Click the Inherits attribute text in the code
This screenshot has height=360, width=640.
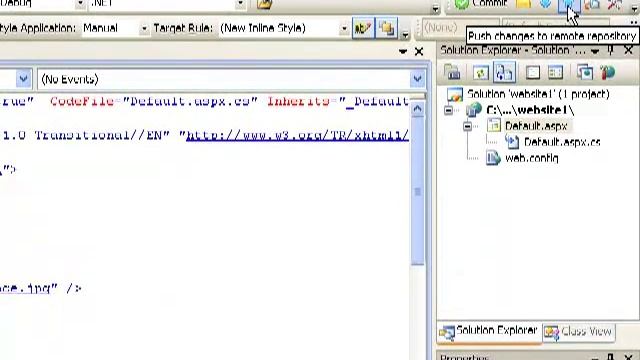pyautogui.click(x=298, y=101)
